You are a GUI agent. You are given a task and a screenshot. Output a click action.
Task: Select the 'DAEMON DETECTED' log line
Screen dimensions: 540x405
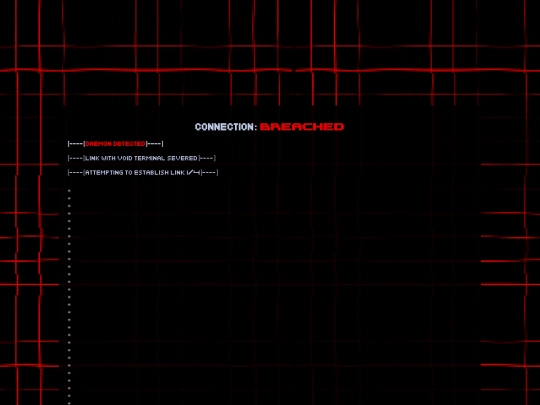[x=115, y=144]
